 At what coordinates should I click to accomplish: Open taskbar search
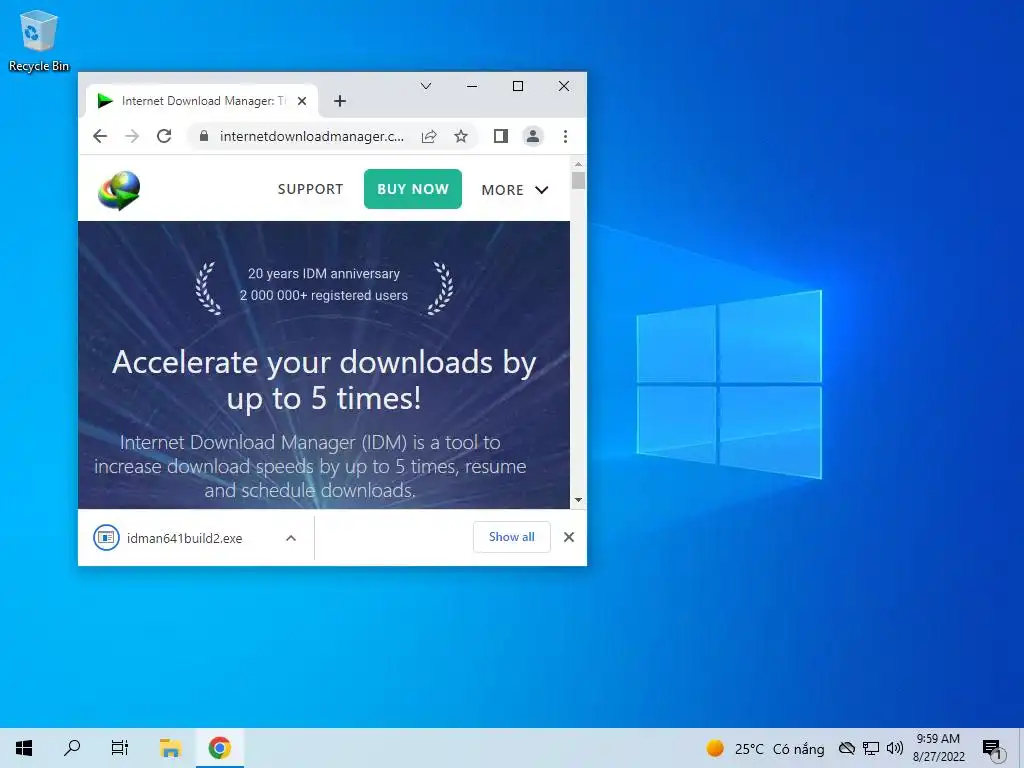(x=72, y=748)
